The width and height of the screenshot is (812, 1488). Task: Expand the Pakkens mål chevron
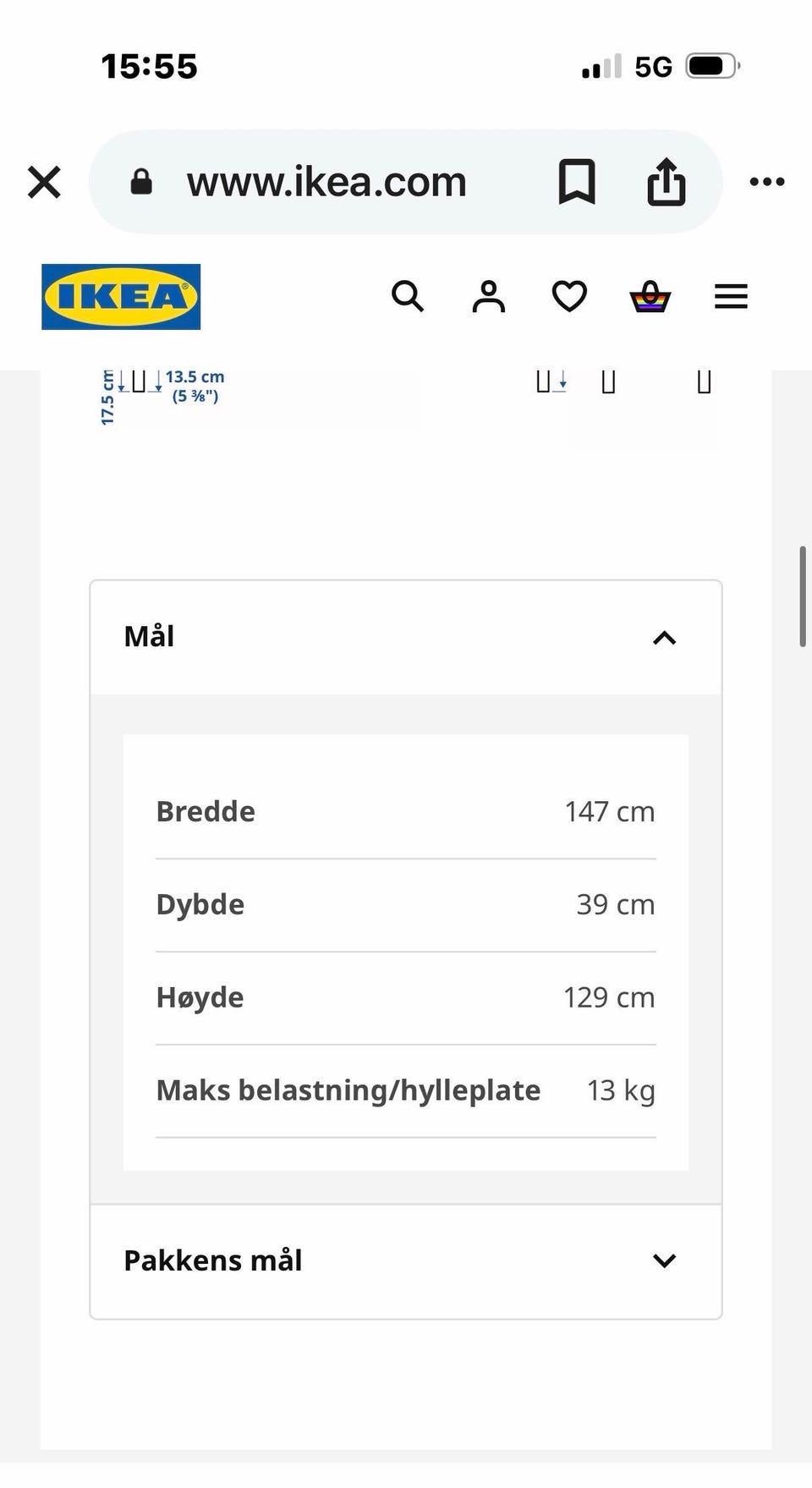click(665, 1260)
